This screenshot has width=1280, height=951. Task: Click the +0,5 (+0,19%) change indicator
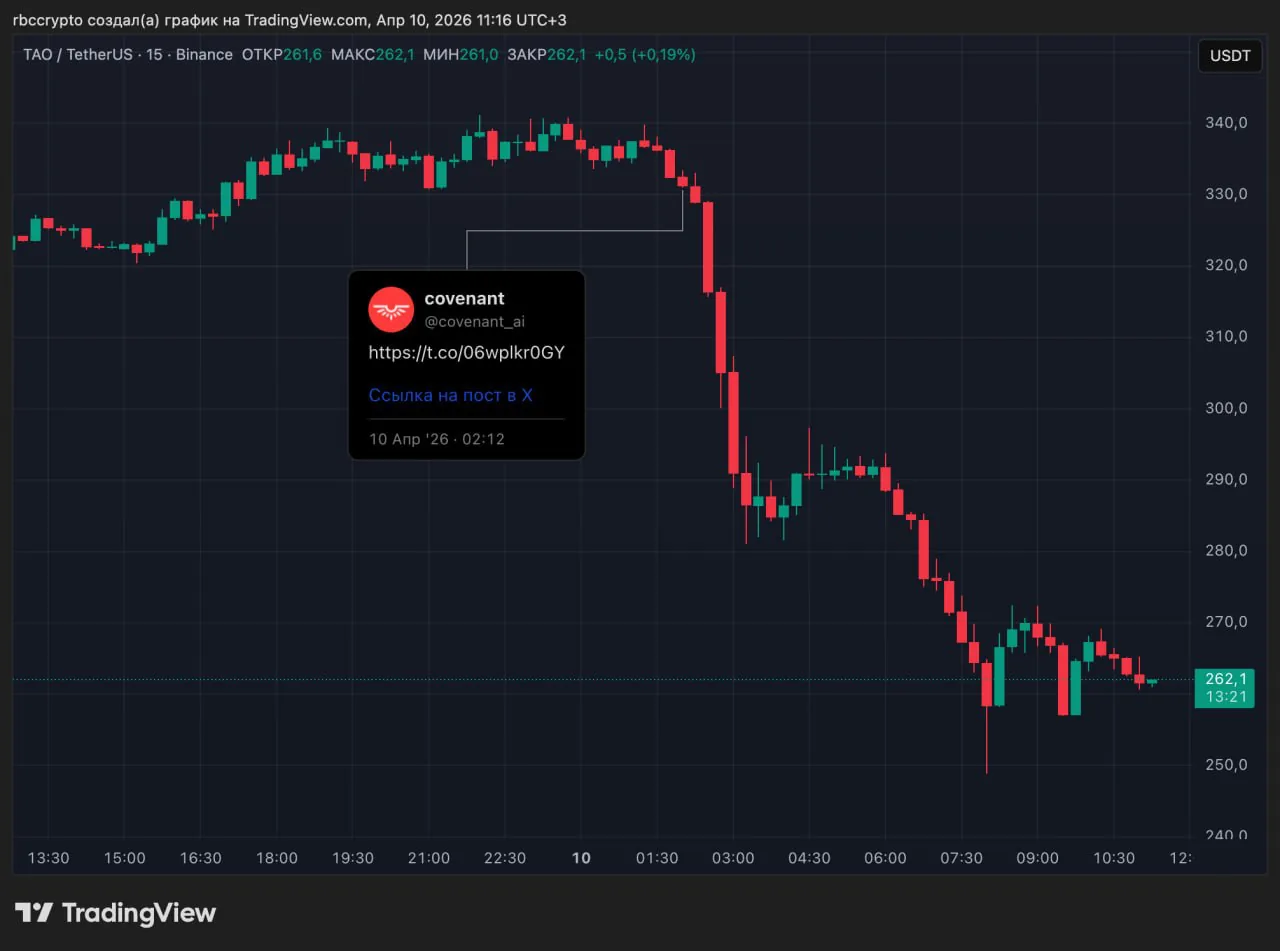click(x=645, y=56)
